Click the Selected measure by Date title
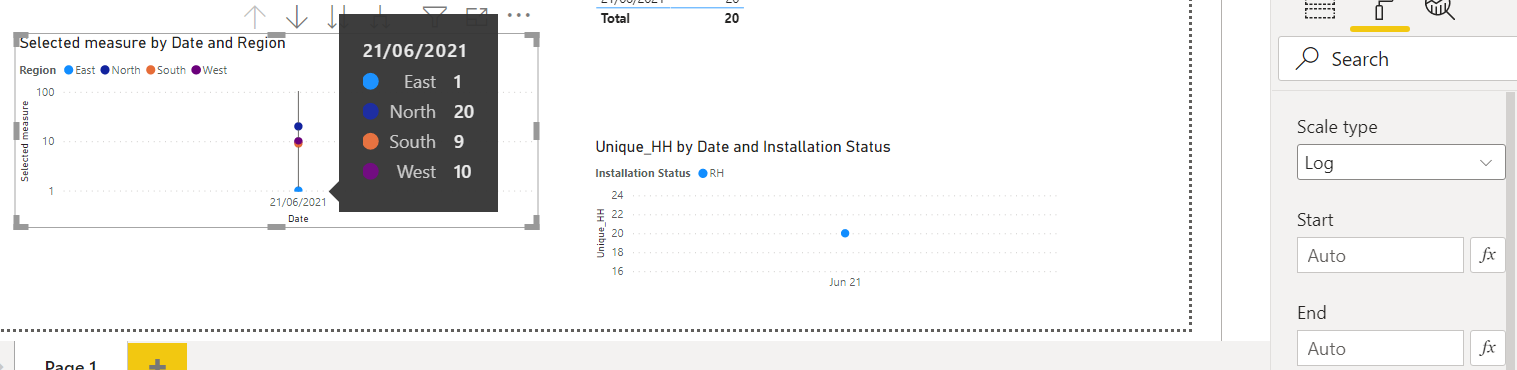This screenshot has height=370, width=1517. pos(152,43)
